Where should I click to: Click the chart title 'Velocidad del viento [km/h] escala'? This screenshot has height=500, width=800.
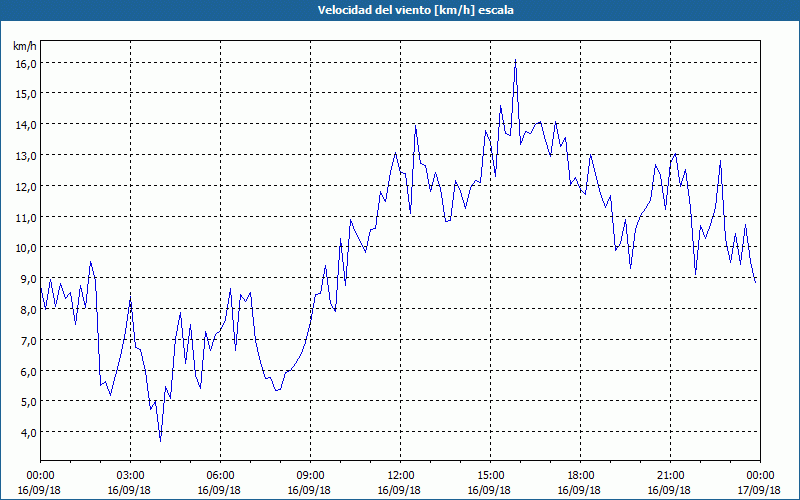click(x=415, y=10)
